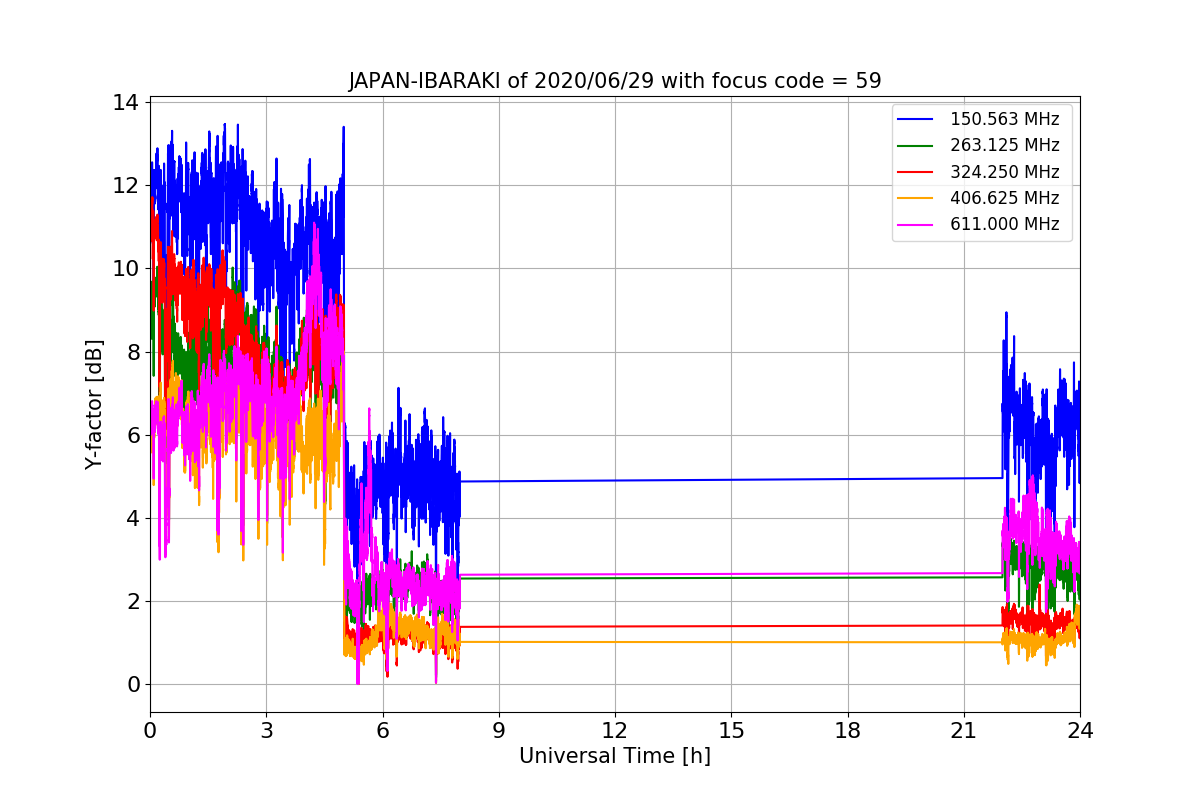Click x-axis tick label '18'
Viewport: 1200px width, 800px height.
(847, 730)
